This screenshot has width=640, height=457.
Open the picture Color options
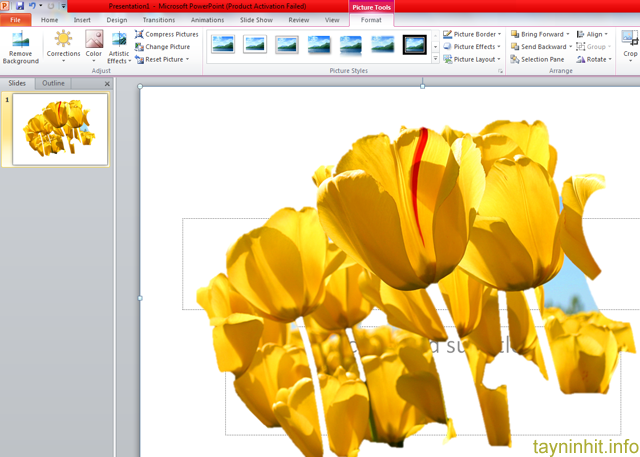(x=94, y=46)
